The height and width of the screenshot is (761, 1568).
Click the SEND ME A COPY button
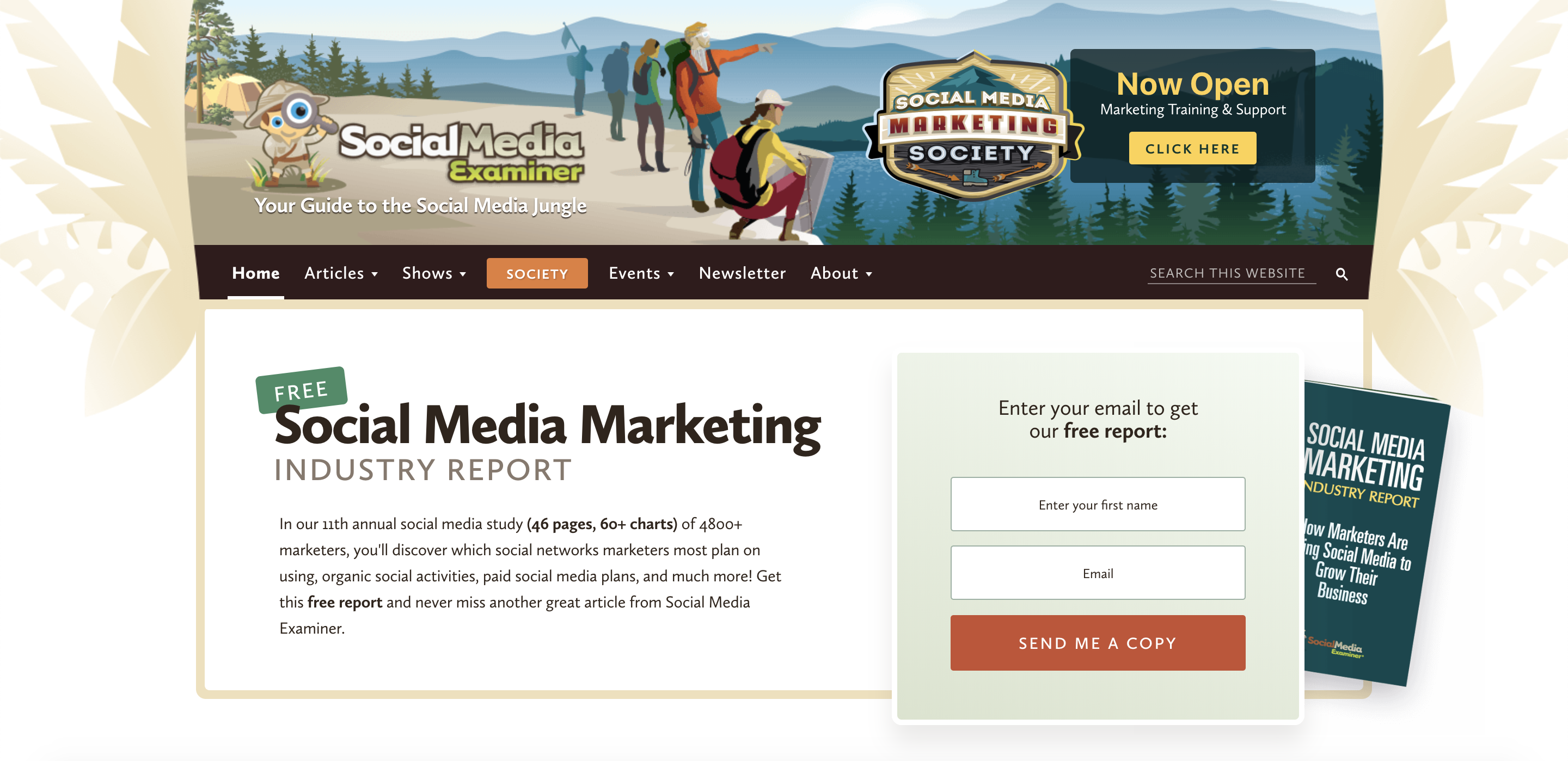1098,643
